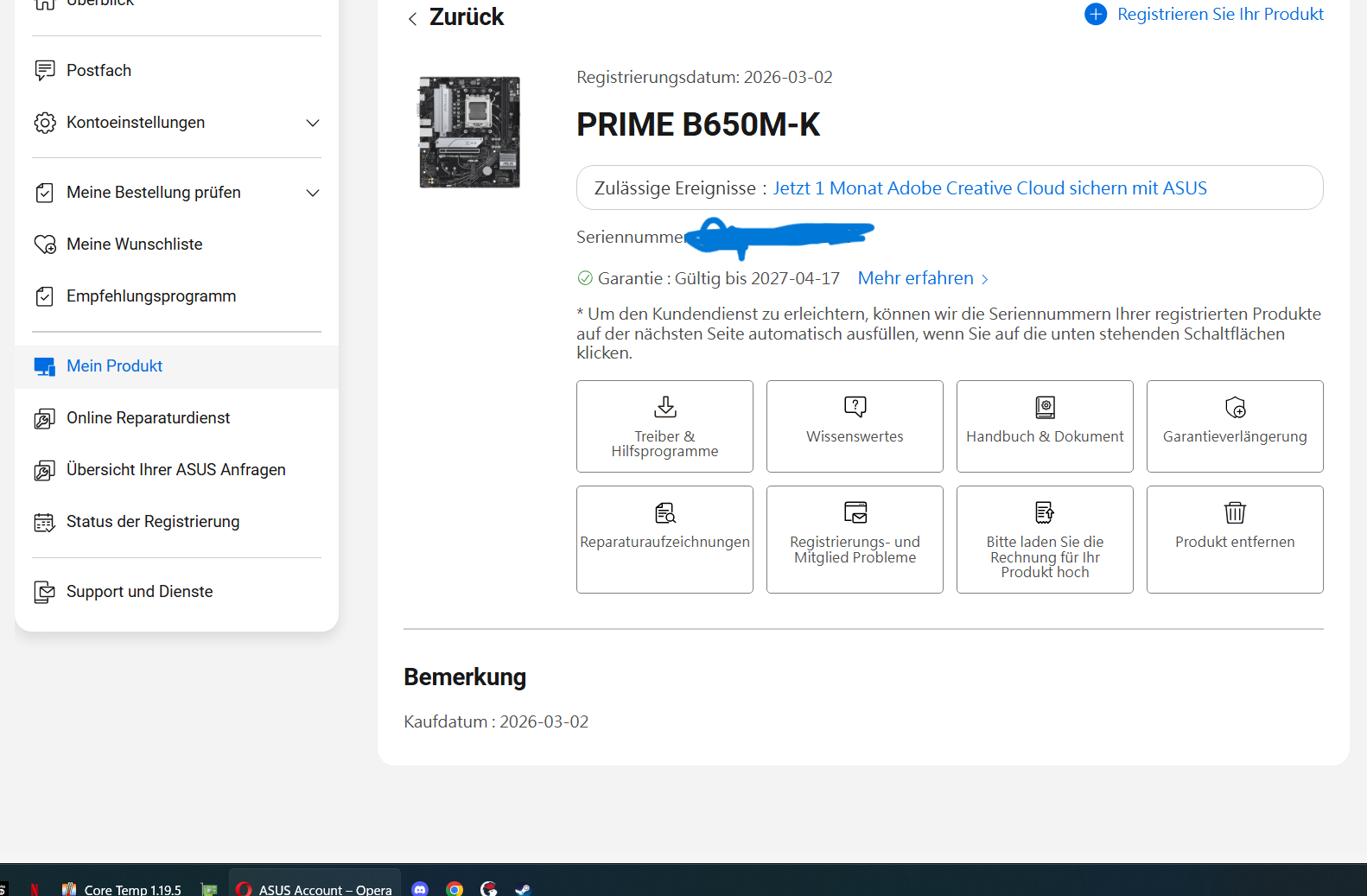This screenshot has height=896, width=1367.
Task: Select Mein Produkt in the sidebar
Action: 176,366
